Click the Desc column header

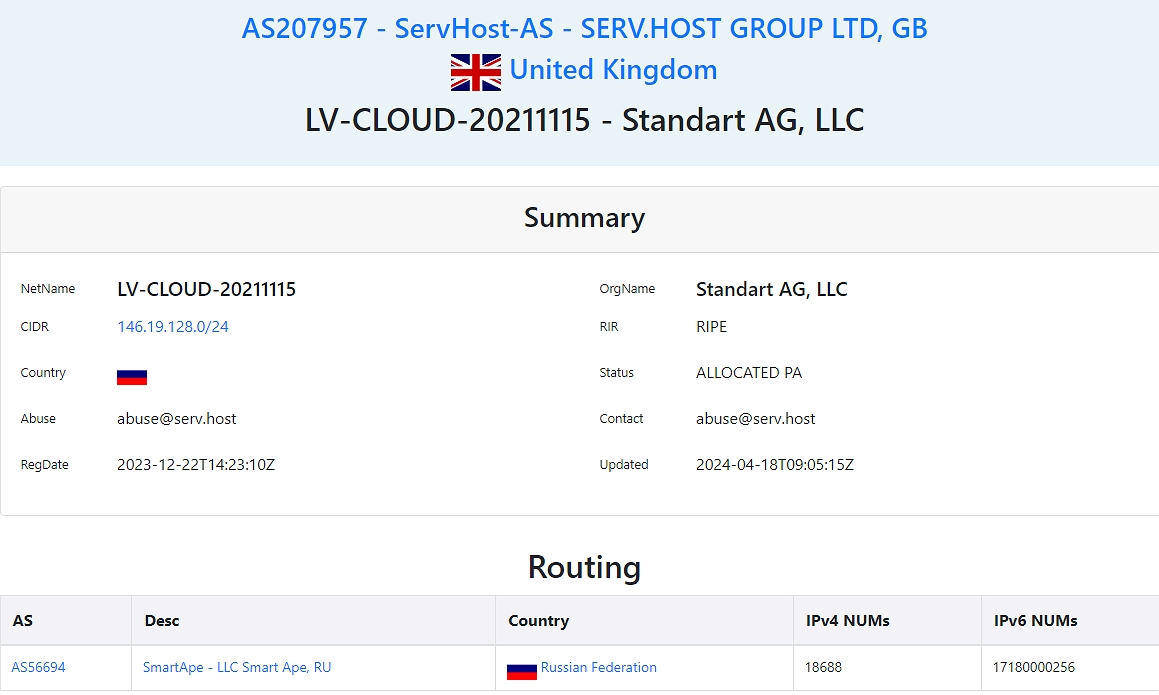click(162, 620)
